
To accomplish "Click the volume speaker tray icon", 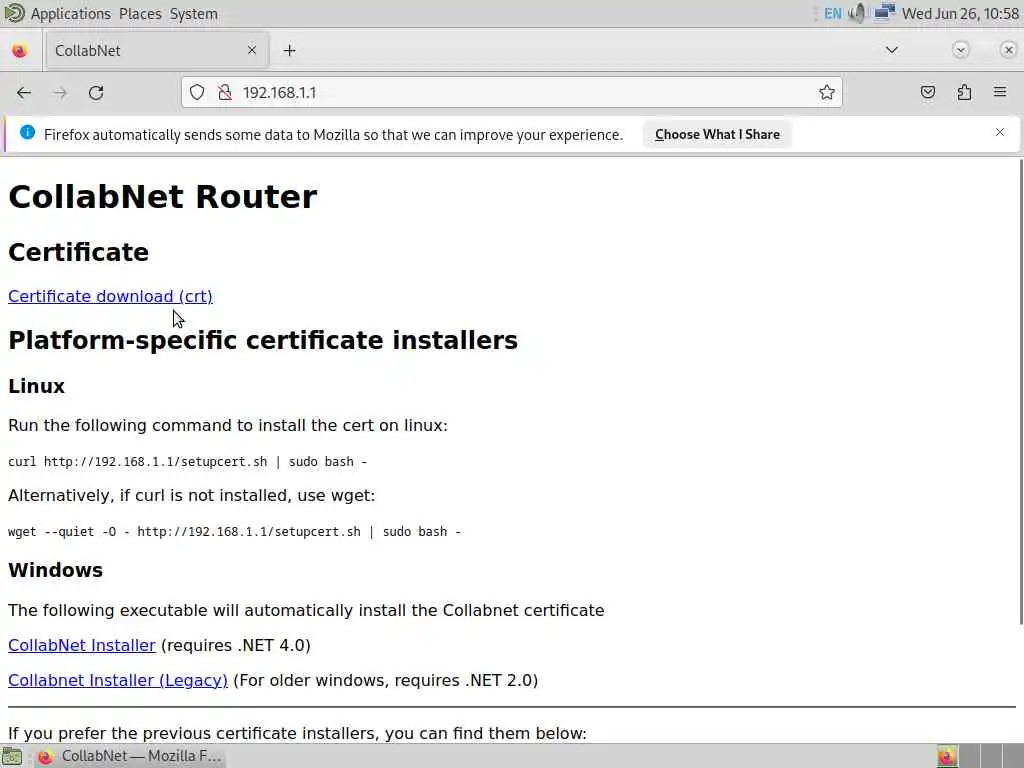I will pos(857,13).
